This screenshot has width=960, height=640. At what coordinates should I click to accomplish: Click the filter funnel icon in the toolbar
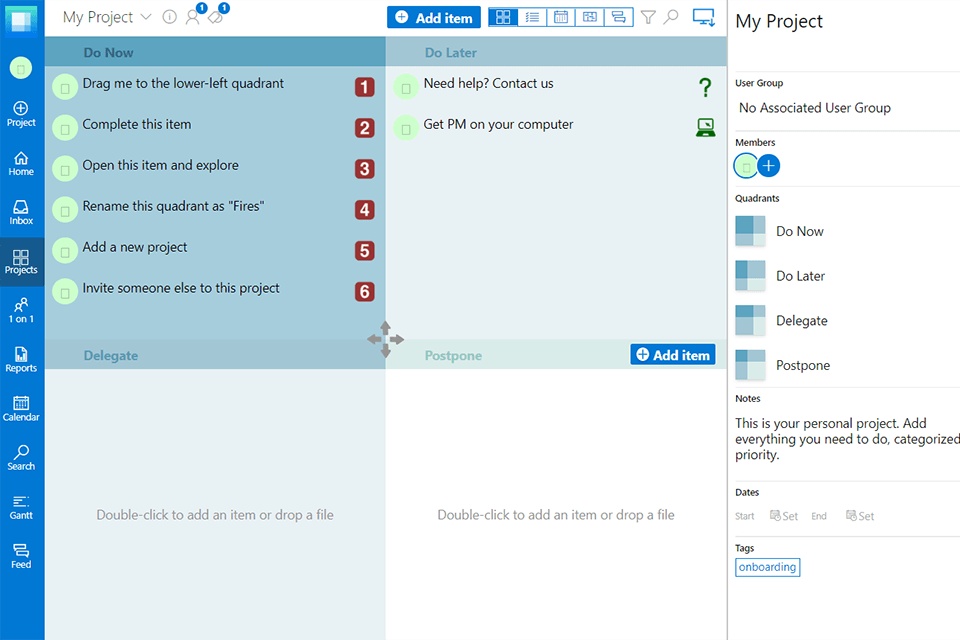click(648, 17)
